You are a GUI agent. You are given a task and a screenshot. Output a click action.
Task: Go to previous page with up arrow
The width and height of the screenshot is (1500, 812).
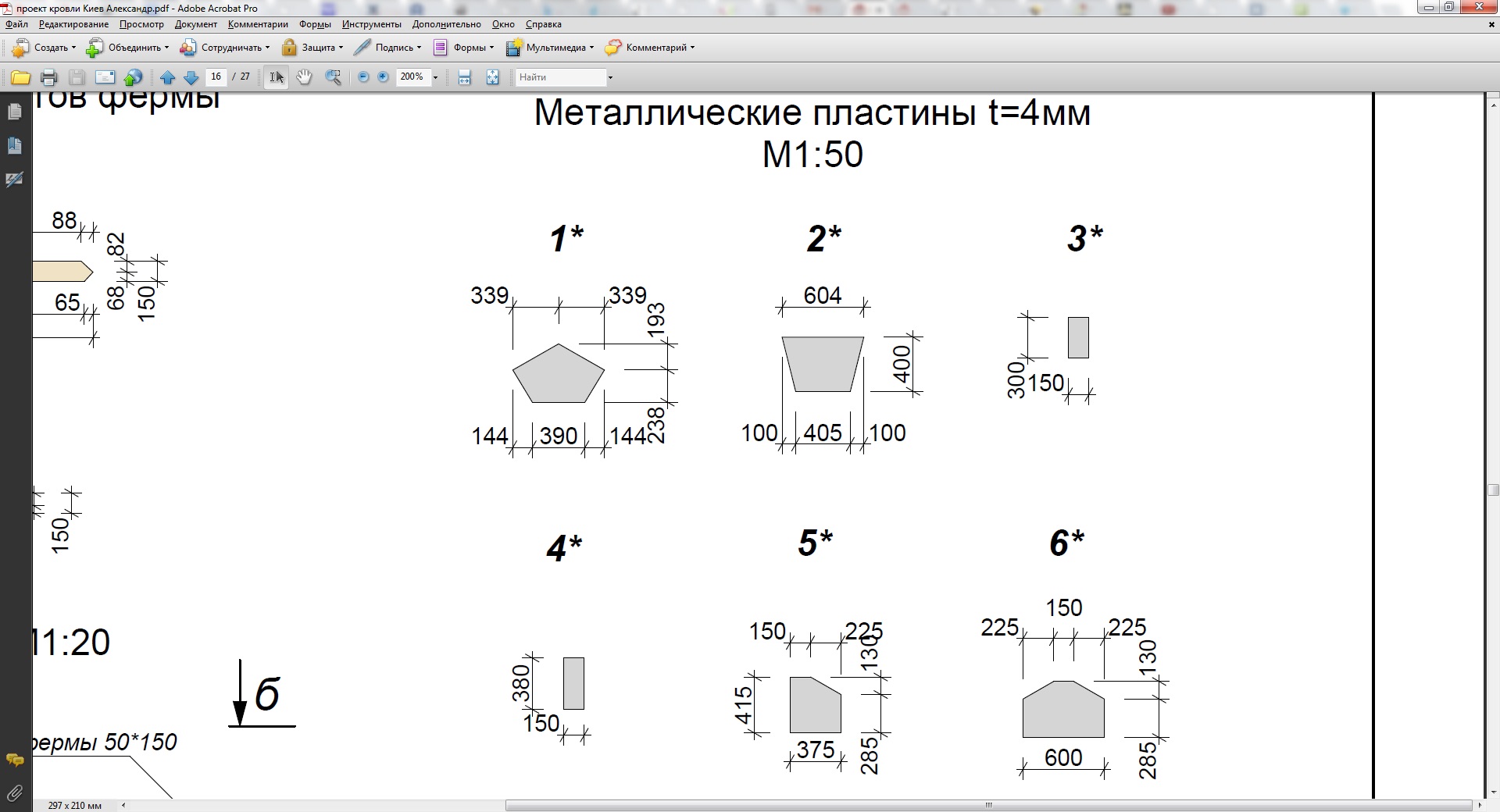[x=167, y=77]
